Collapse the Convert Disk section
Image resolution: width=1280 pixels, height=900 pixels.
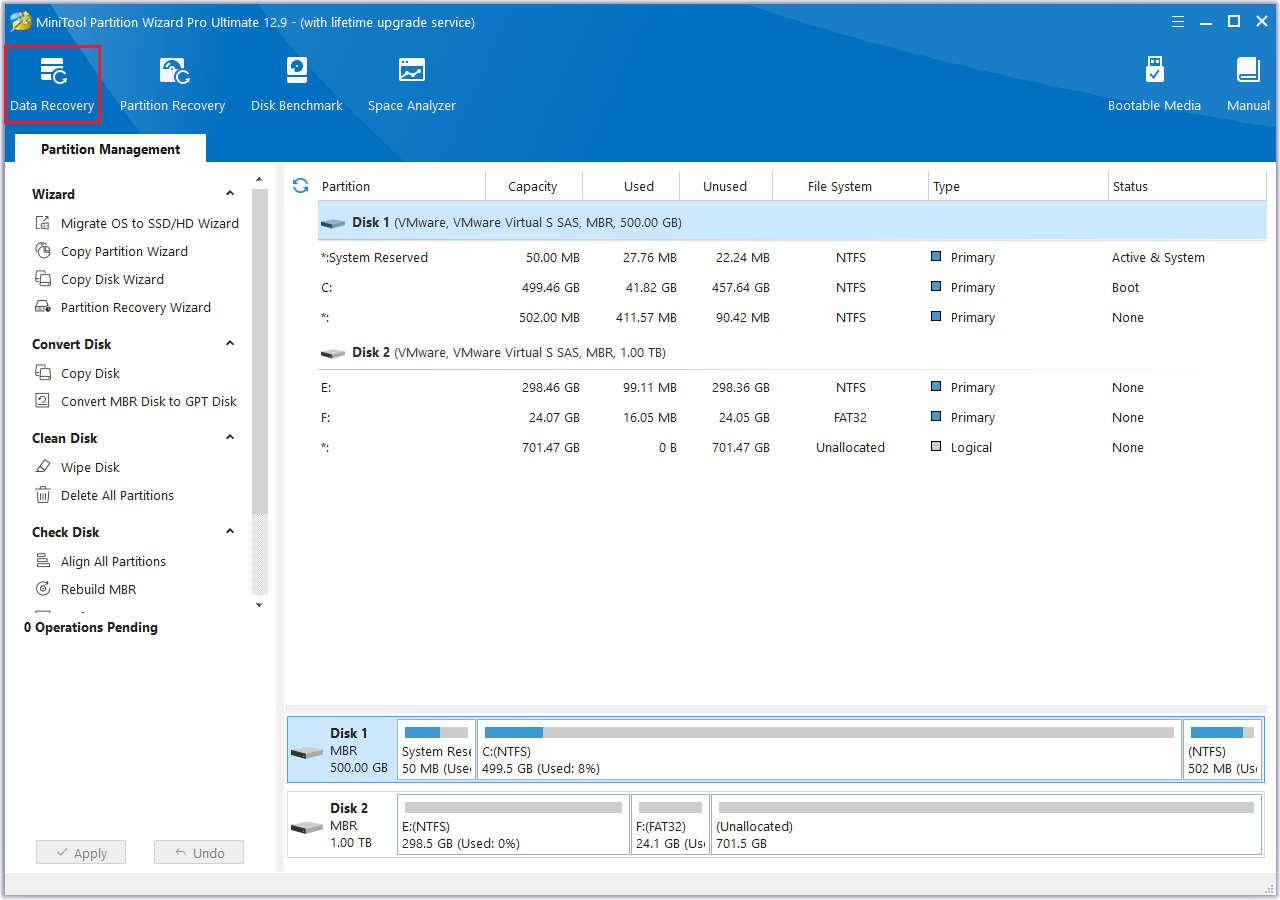point(230,344)
